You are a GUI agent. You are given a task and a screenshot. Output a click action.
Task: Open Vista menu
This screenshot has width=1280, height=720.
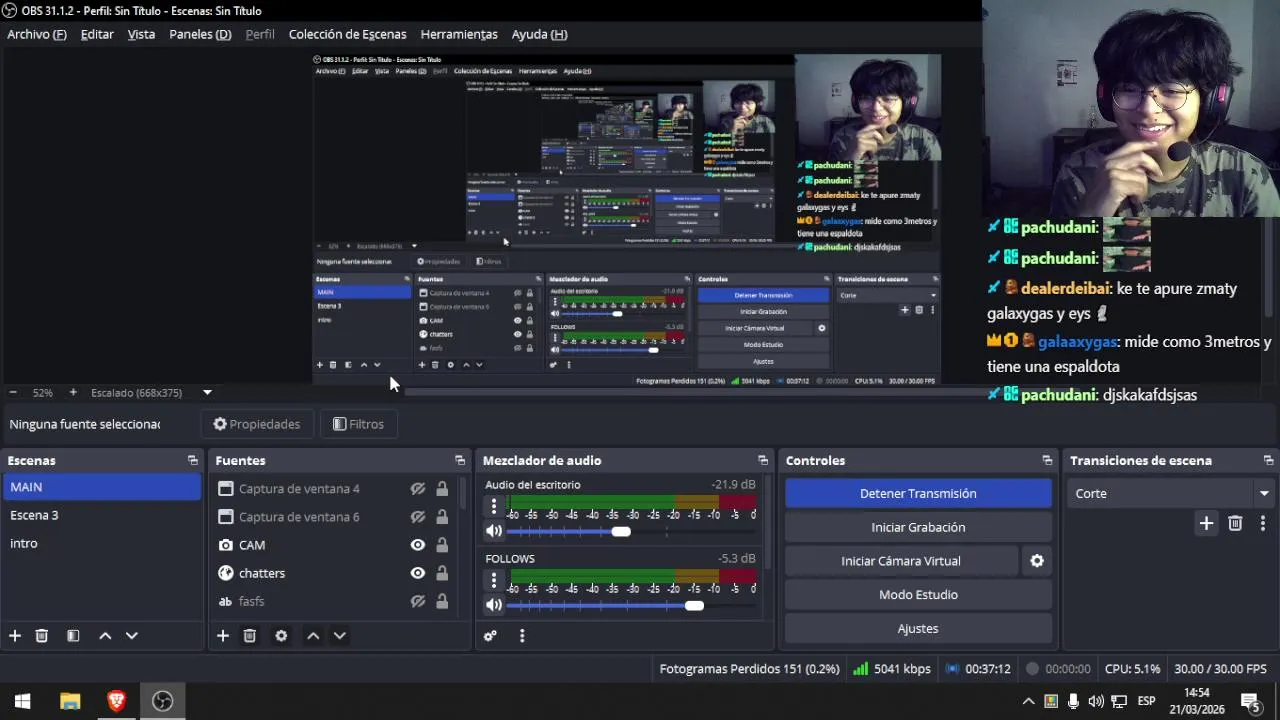pyautogui.click(x=141, y=34)
